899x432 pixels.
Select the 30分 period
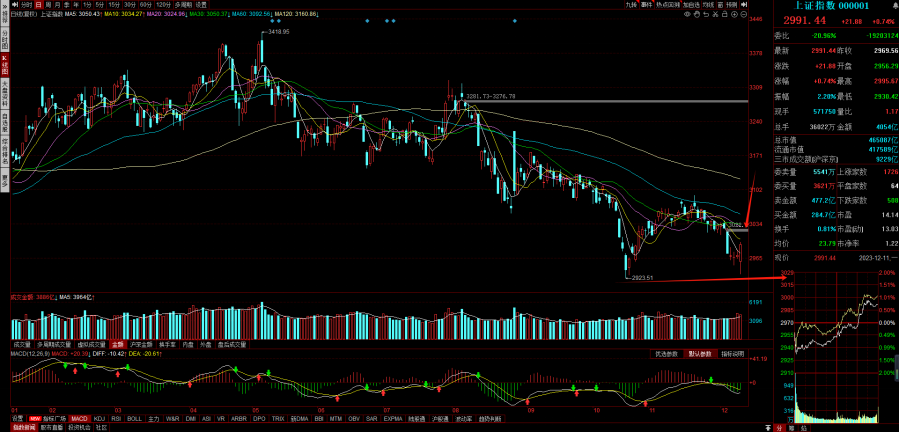[x=130, y=5]
